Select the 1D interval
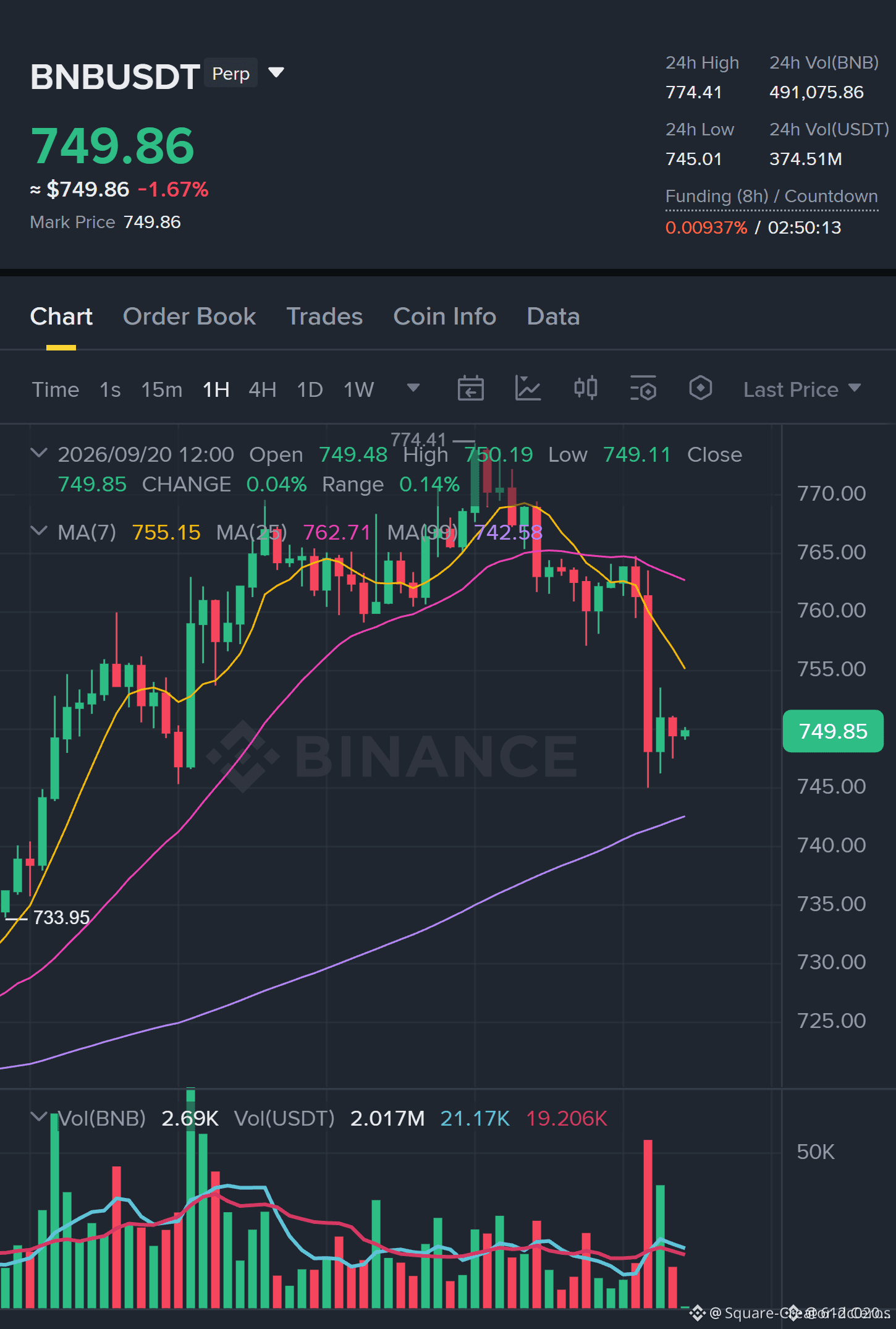 click(310, 389)
